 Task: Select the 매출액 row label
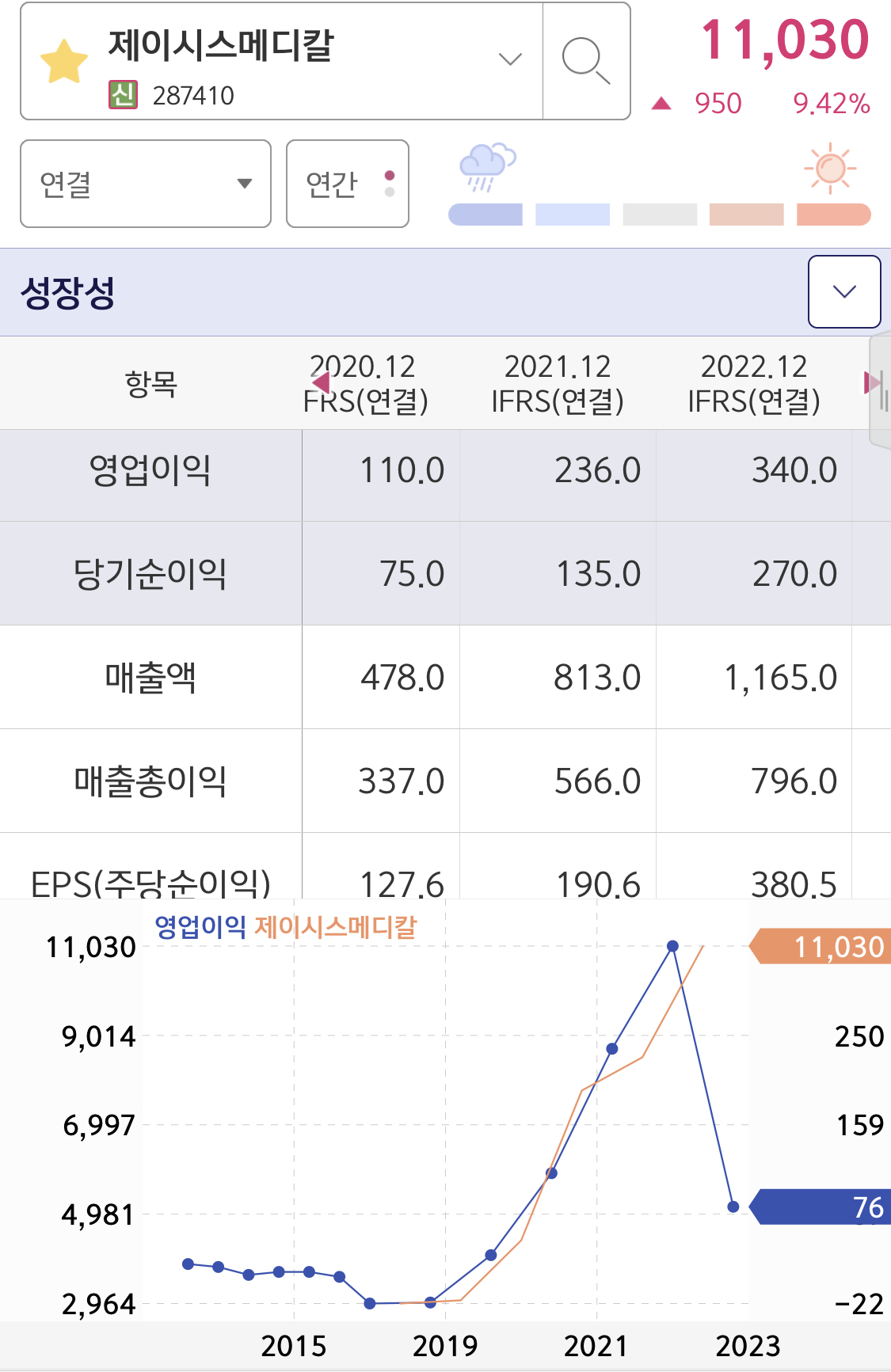click(x=150, y=678)
